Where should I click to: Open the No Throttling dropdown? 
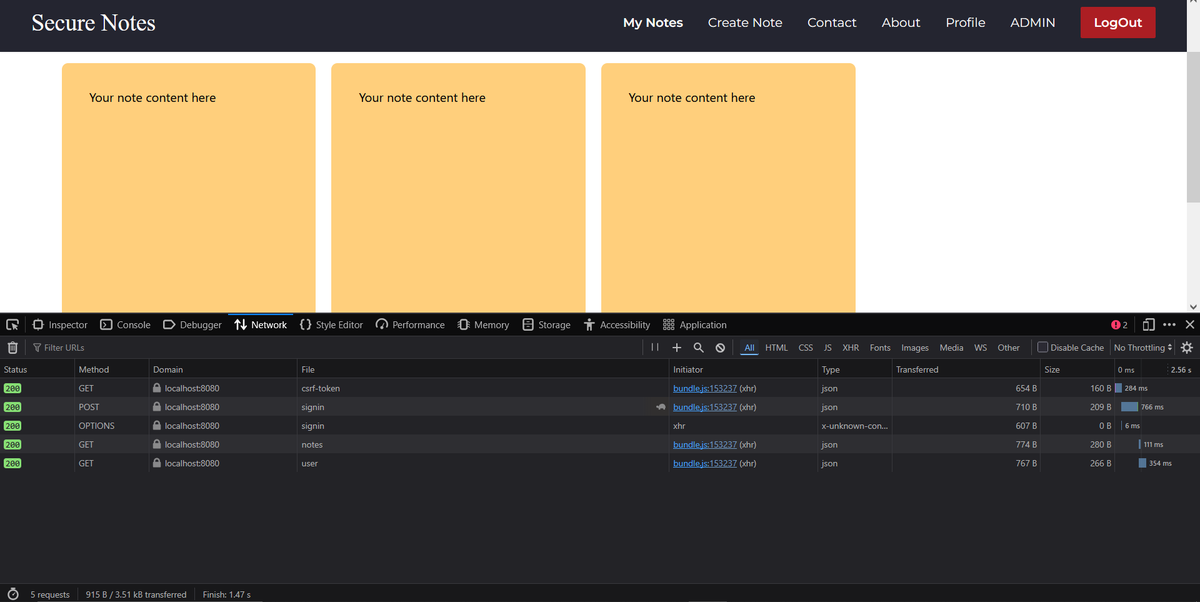pos(1142,348)
